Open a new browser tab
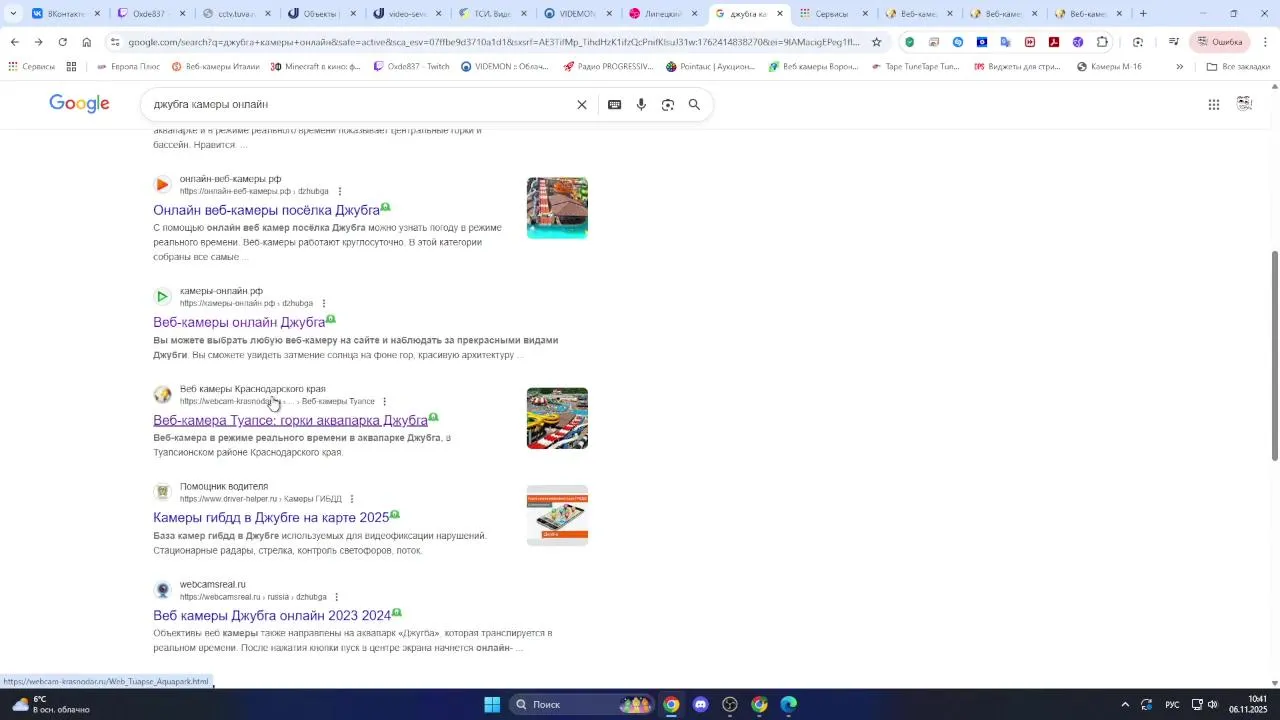The image size is (1280, 720). coord(1143,13)
